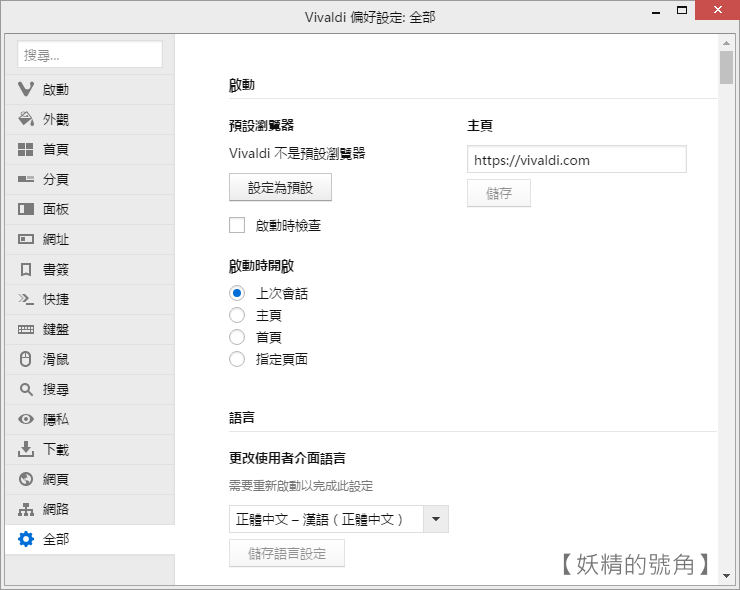
Task: Show the 隱私 settings category
Action: click(x=90, y=419)
